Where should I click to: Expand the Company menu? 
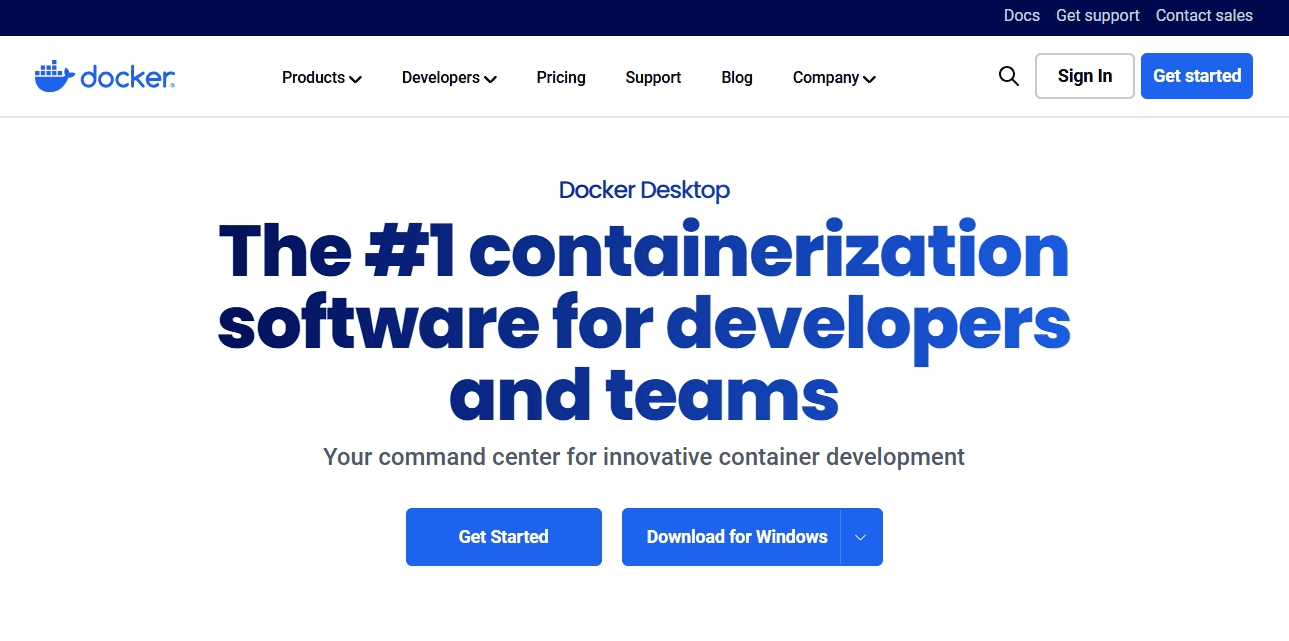834,77
